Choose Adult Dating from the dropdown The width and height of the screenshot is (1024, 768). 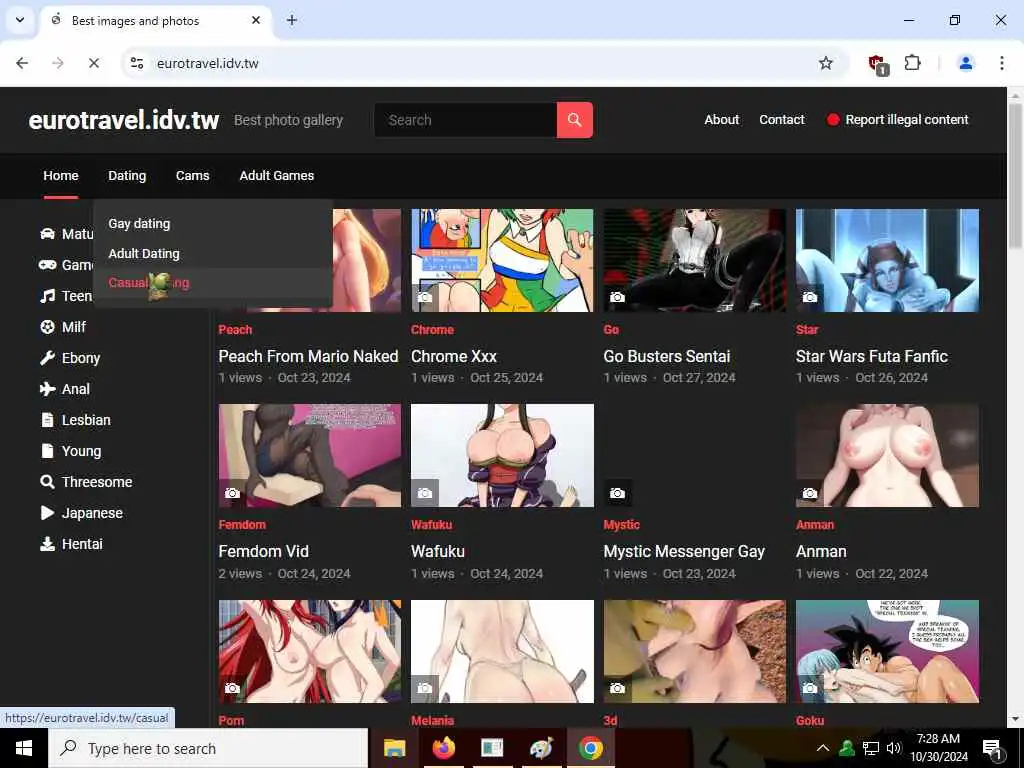pos(144,253)
